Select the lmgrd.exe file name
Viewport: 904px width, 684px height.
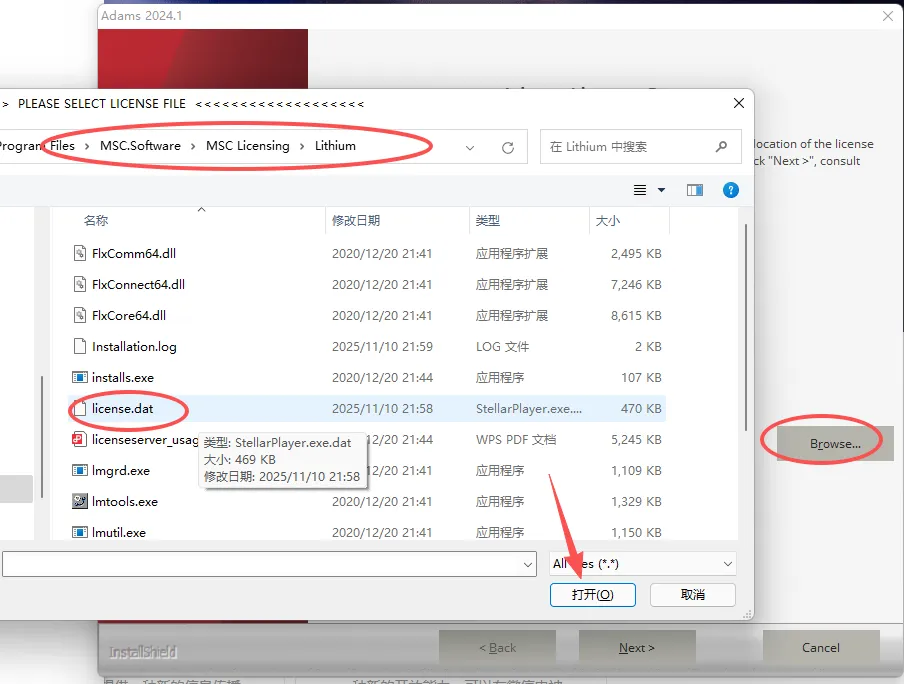120,471
